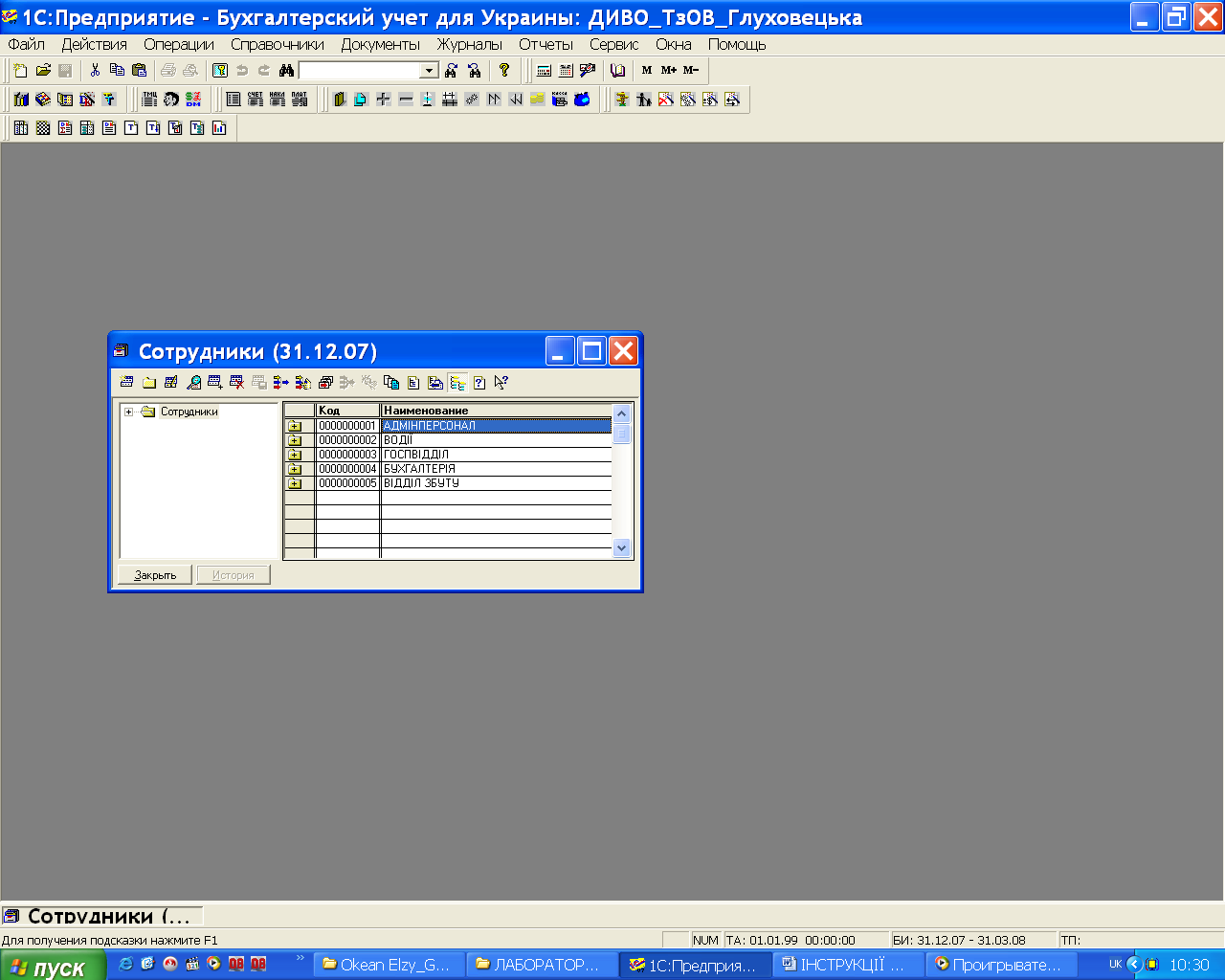Select Сотрудники folder in tree
This screenshot has width=1225, height=980.
[189, 412]
